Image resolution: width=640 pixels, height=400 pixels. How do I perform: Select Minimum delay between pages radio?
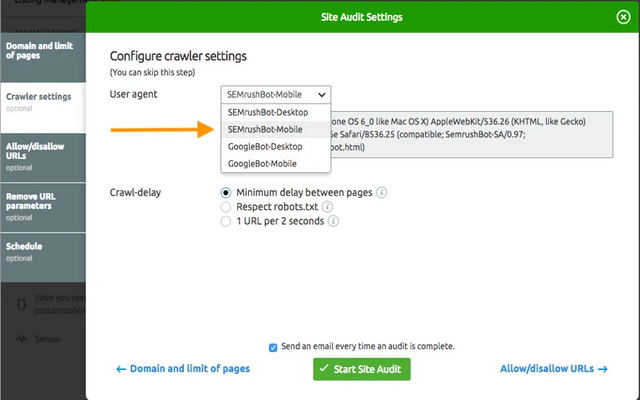point(226,193)
